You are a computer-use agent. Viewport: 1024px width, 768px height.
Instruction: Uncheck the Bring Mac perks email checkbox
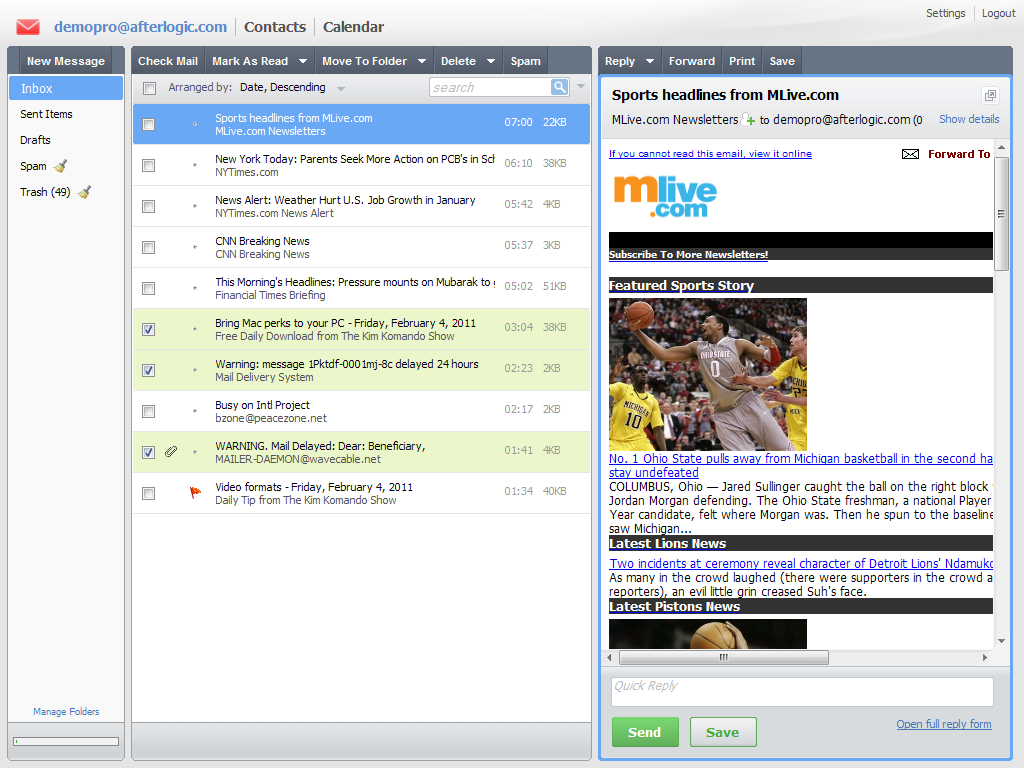coord(149,329)
